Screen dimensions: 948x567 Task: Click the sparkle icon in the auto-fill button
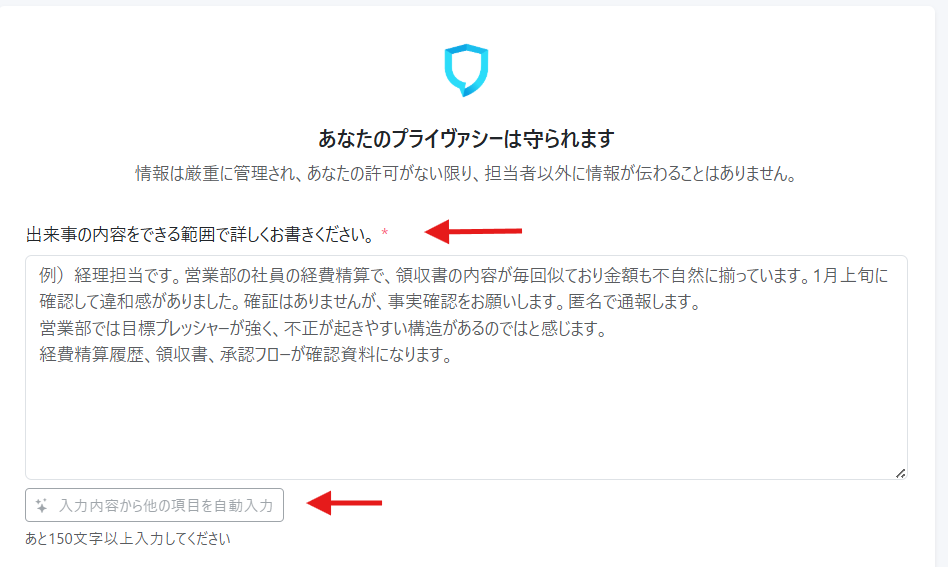[x=41, y=505]
